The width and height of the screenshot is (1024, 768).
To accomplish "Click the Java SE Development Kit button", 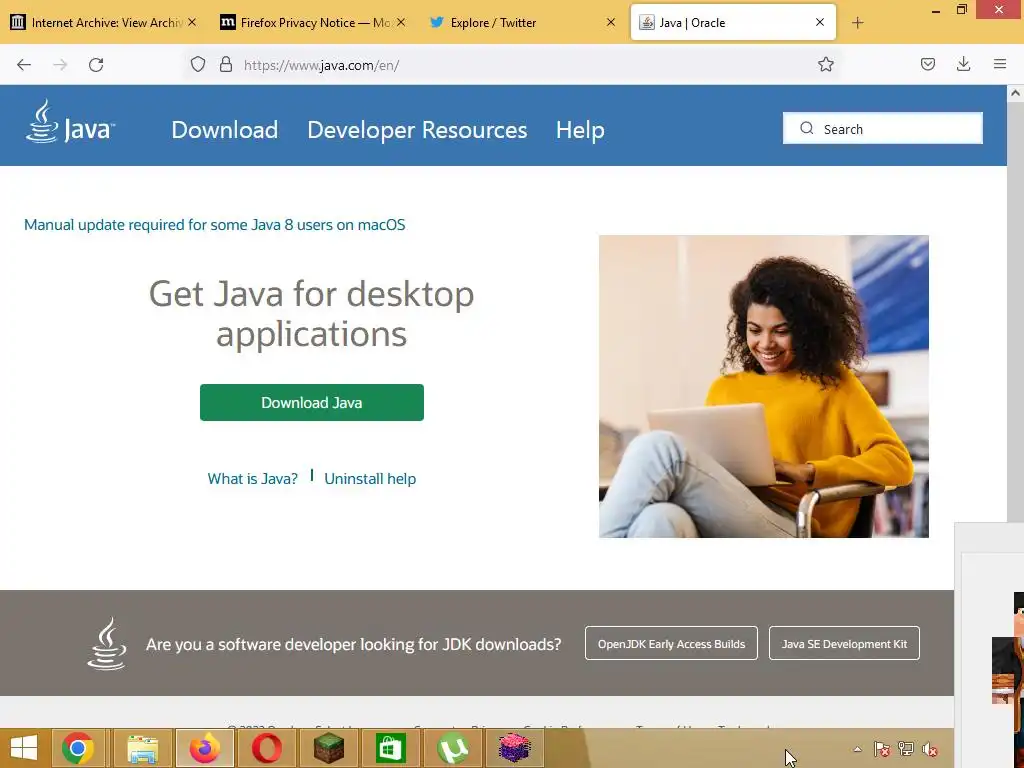I will (844, 643).
